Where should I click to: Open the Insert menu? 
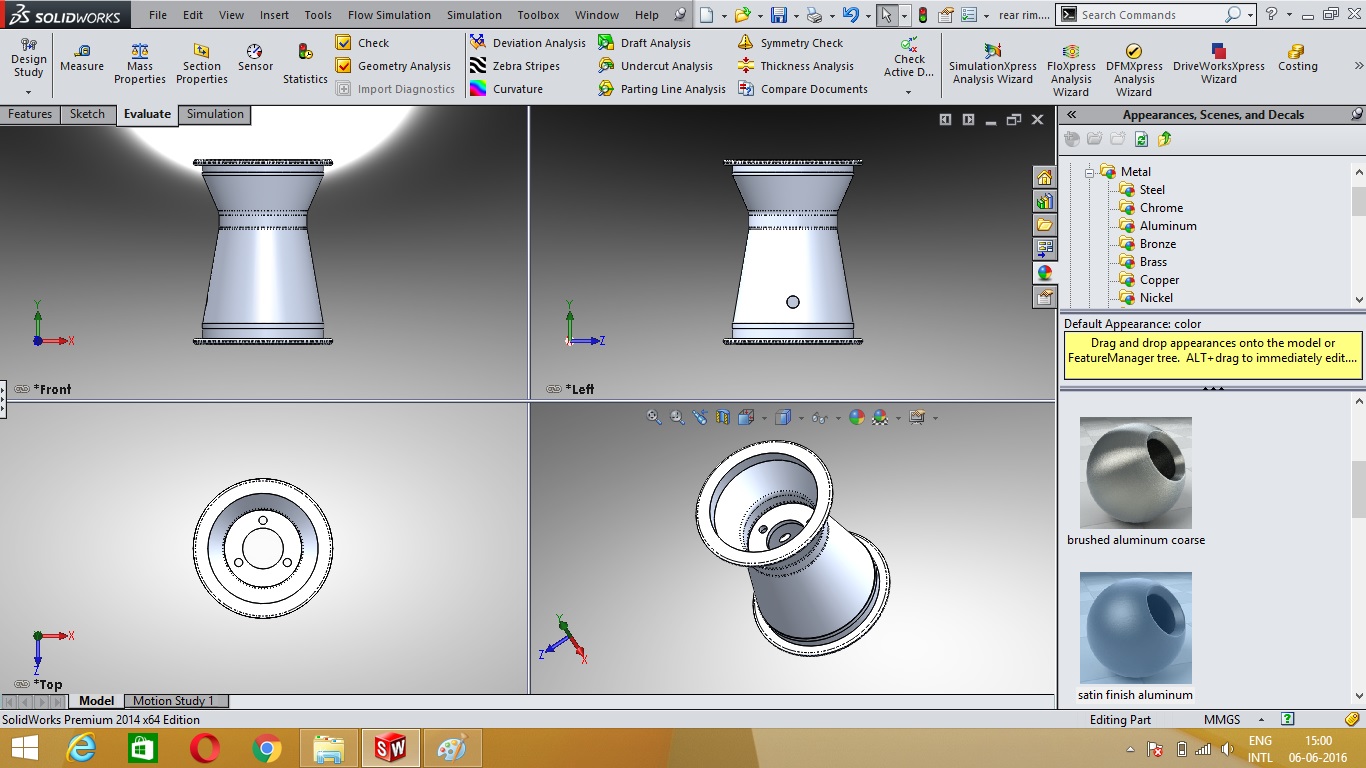274,15
